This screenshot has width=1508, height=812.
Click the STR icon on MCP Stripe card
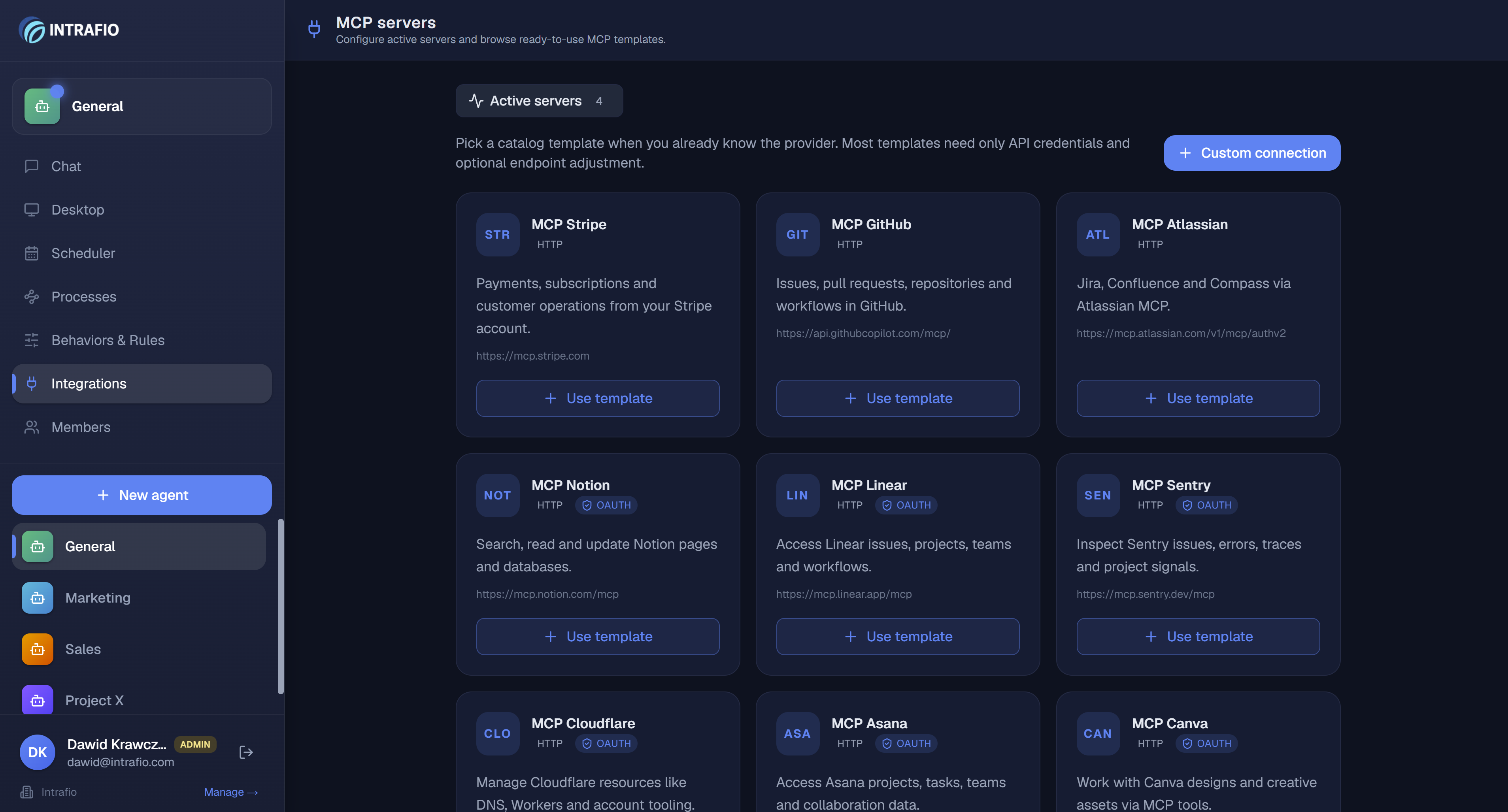(x=498, y=235)
